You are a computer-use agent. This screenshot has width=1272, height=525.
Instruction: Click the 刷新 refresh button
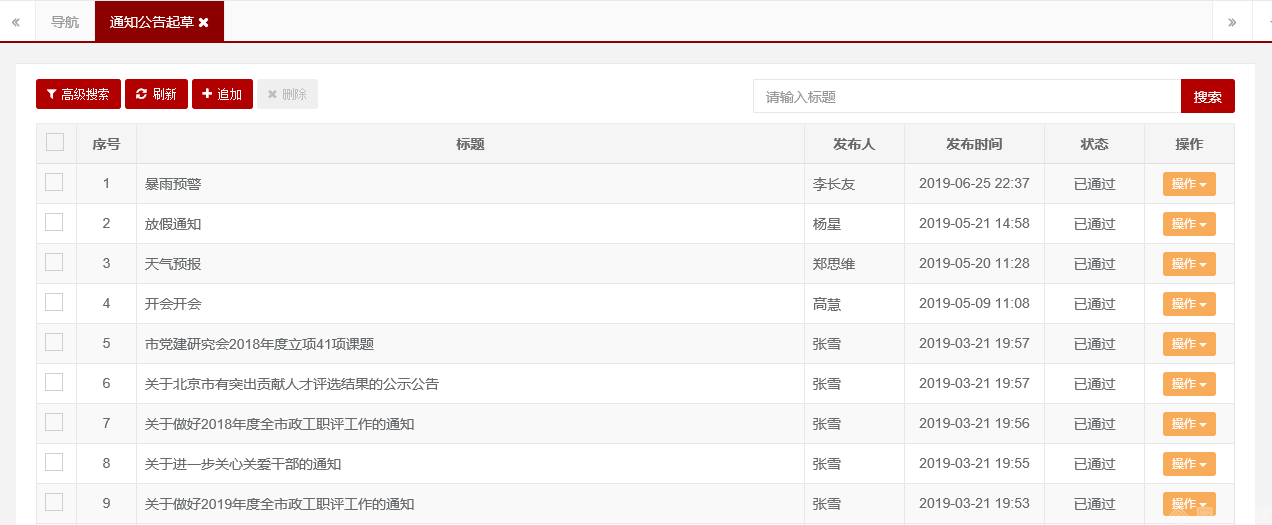tap(156, 94)
